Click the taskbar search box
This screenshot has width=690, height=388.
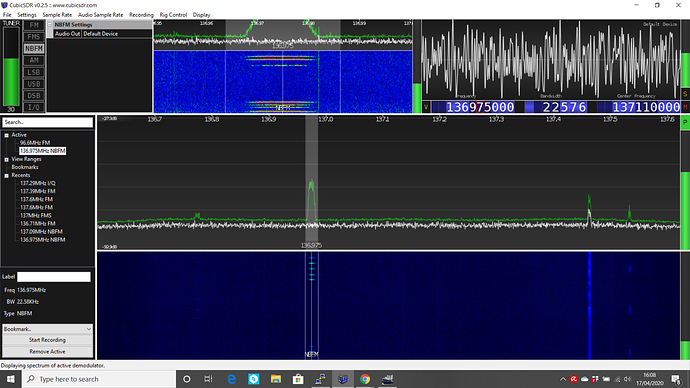[x=99, y=379]
